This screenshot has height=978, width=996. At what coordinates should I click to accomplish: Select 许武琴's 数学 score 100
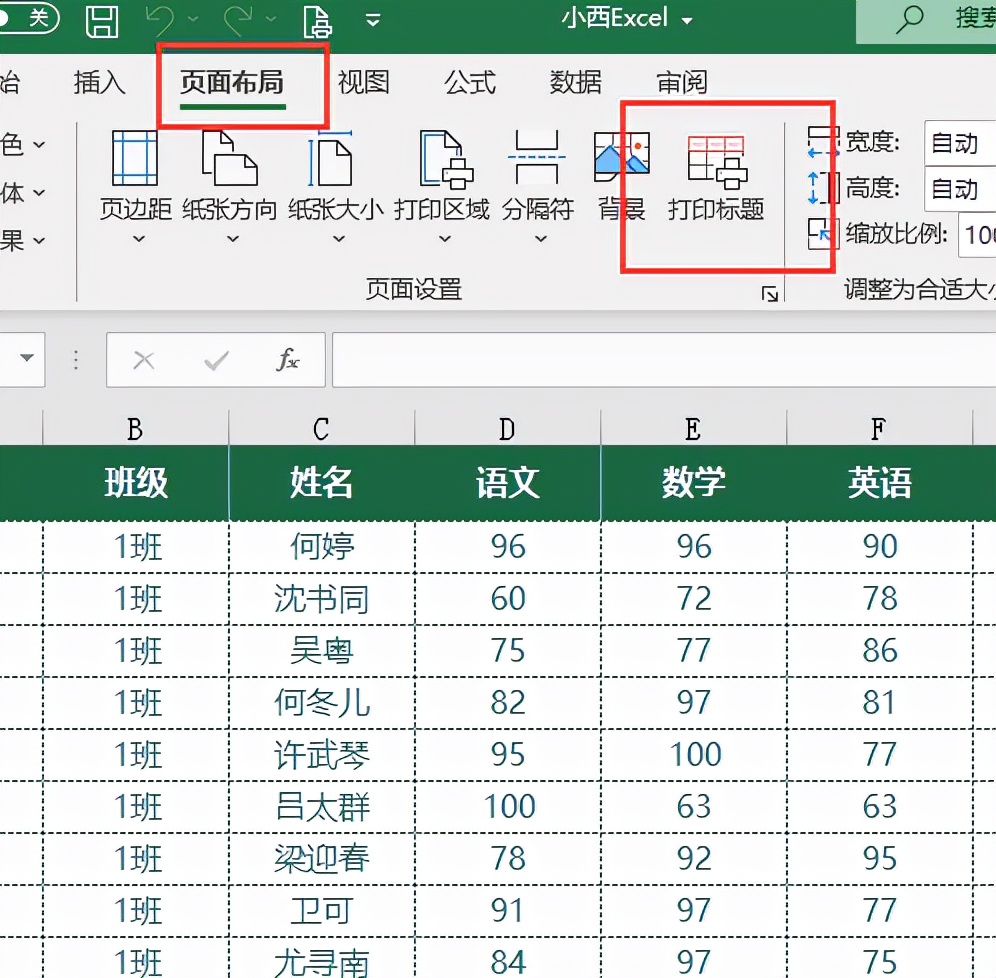click(x=694, y=755)
